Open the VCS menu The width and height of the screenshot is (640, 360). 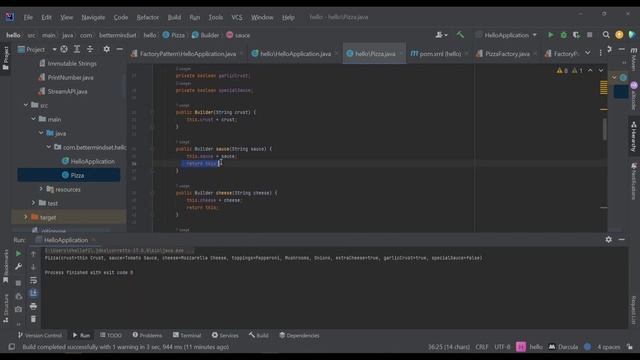[x=237, y=17]
